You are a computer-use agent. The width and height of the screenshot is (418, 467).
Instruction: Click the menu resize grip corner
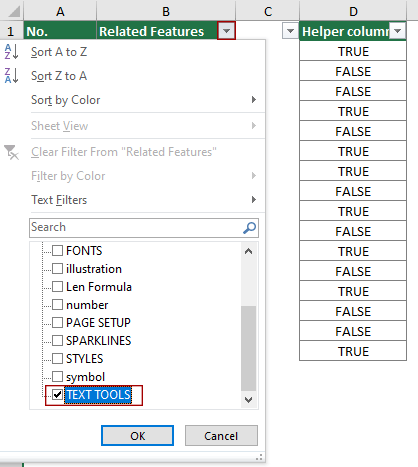[259, 457]
